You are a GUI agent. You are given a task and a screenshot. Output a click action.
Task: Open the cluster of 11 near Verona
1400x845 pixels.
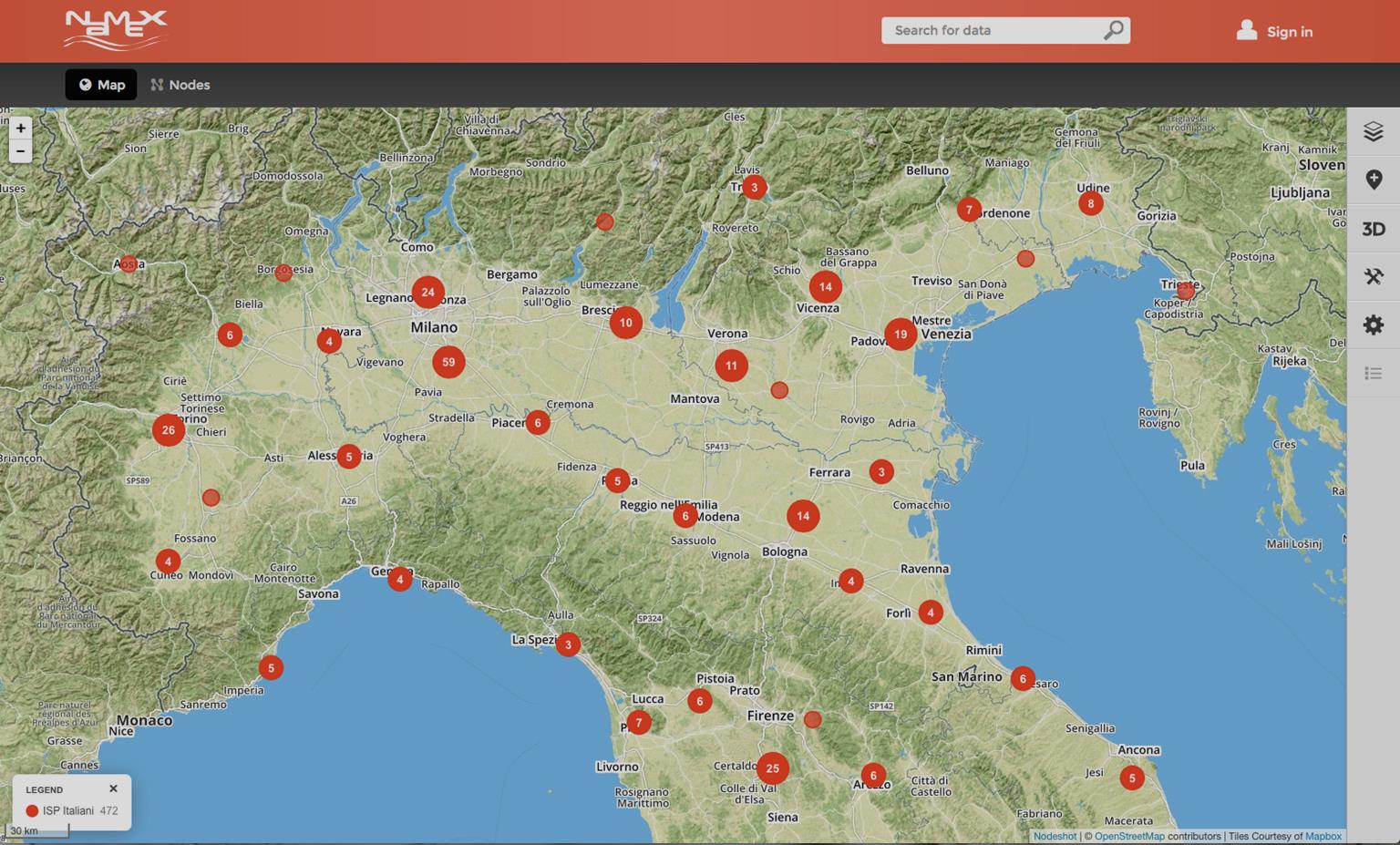731,366
